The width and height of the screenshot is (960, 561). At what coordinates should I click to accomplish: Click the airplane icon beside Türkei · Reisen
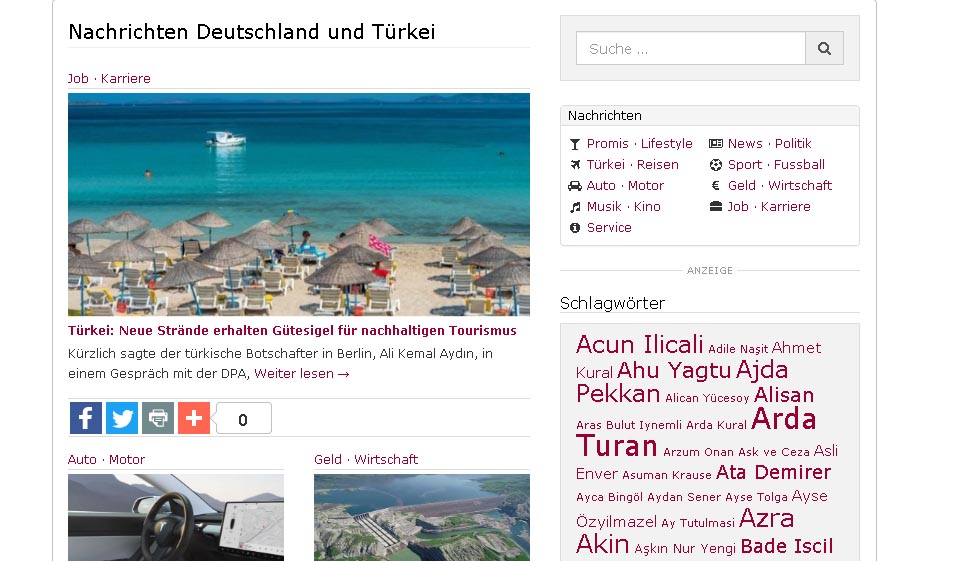point(575,165)
